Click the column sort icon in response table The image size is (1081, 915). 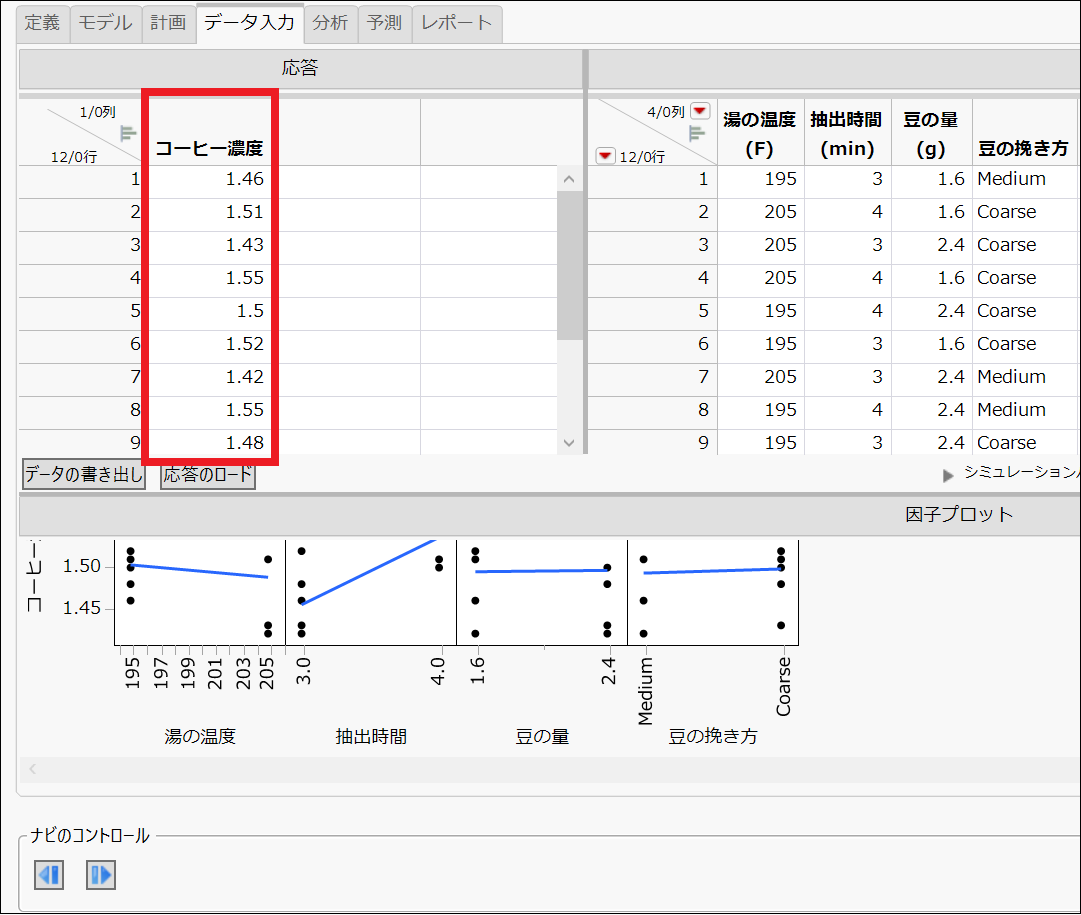(128, 133)
